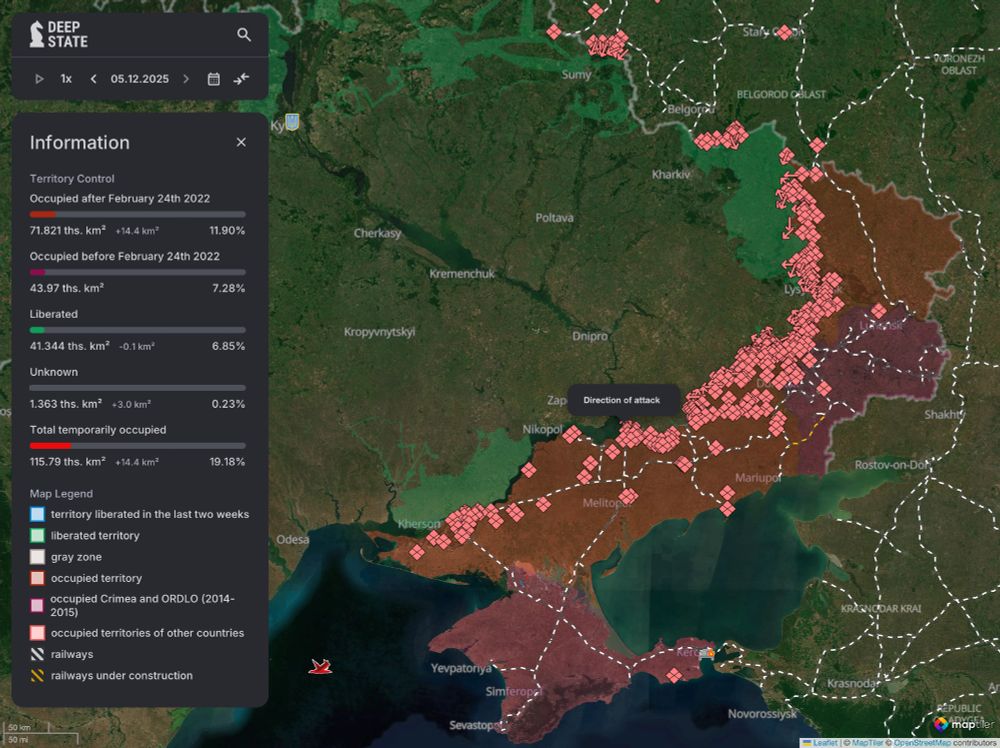Click the liberated territory legend swatch
This screenshot has width=1000, height=748.
tap(38, 536)
